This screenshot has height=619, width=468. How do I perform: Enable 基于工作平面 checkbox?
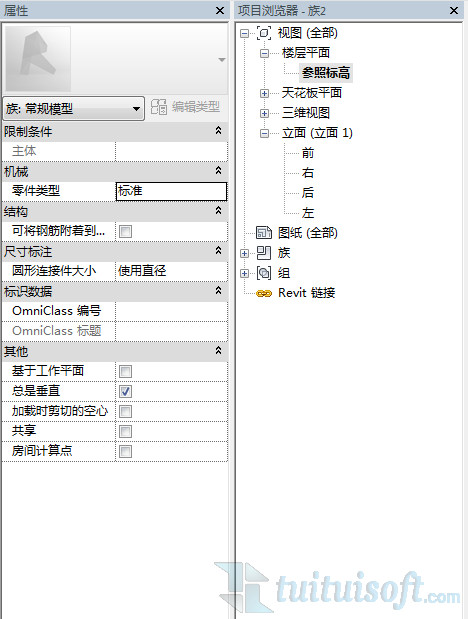[x=126, y=371]
